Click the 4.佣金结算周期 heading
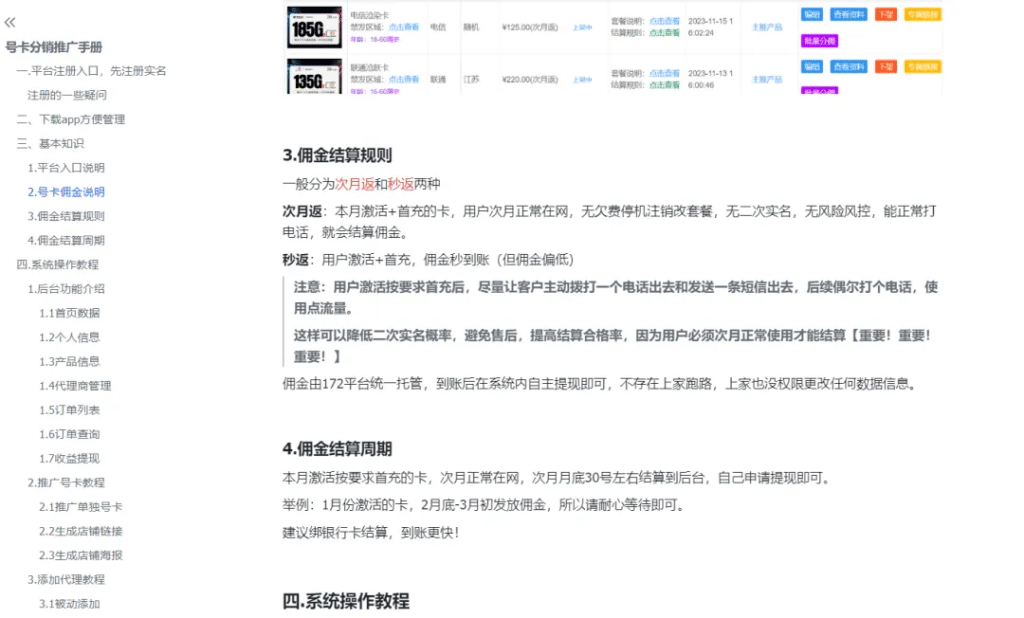1024x618 pixels. 337,449
